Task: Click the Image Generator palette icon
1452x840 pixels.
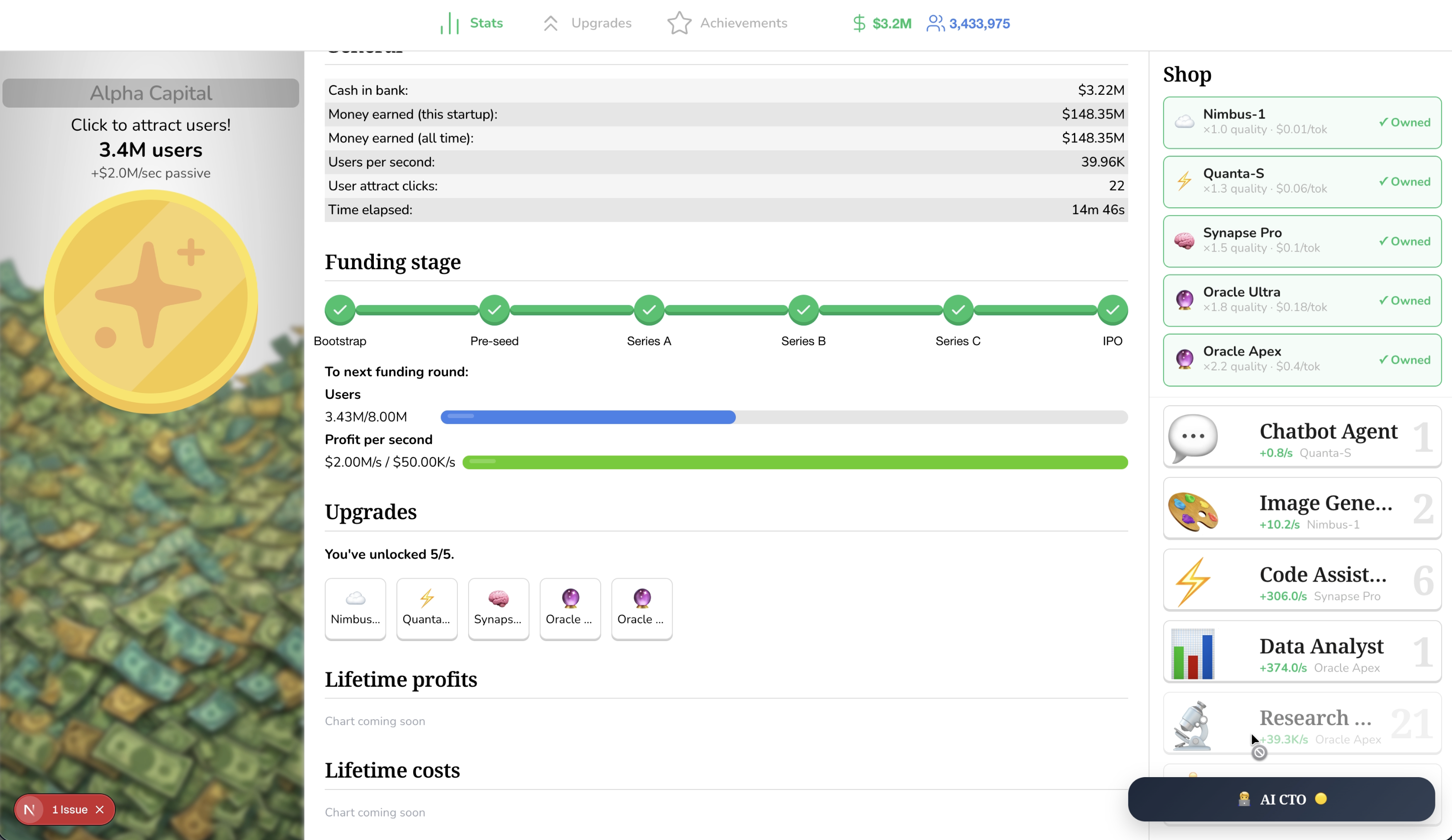Action: click(1193, 510)
